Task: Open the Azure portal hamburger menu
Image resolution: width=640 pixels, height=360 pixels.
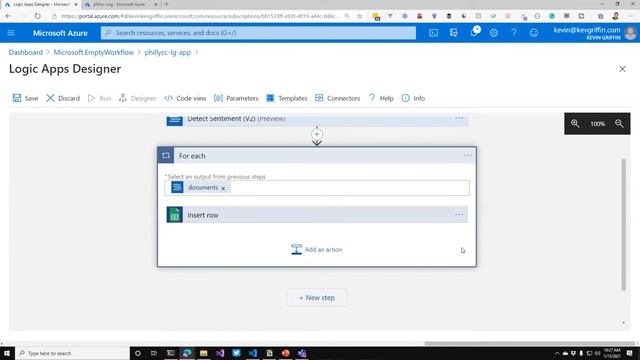Action: [11, 33]
